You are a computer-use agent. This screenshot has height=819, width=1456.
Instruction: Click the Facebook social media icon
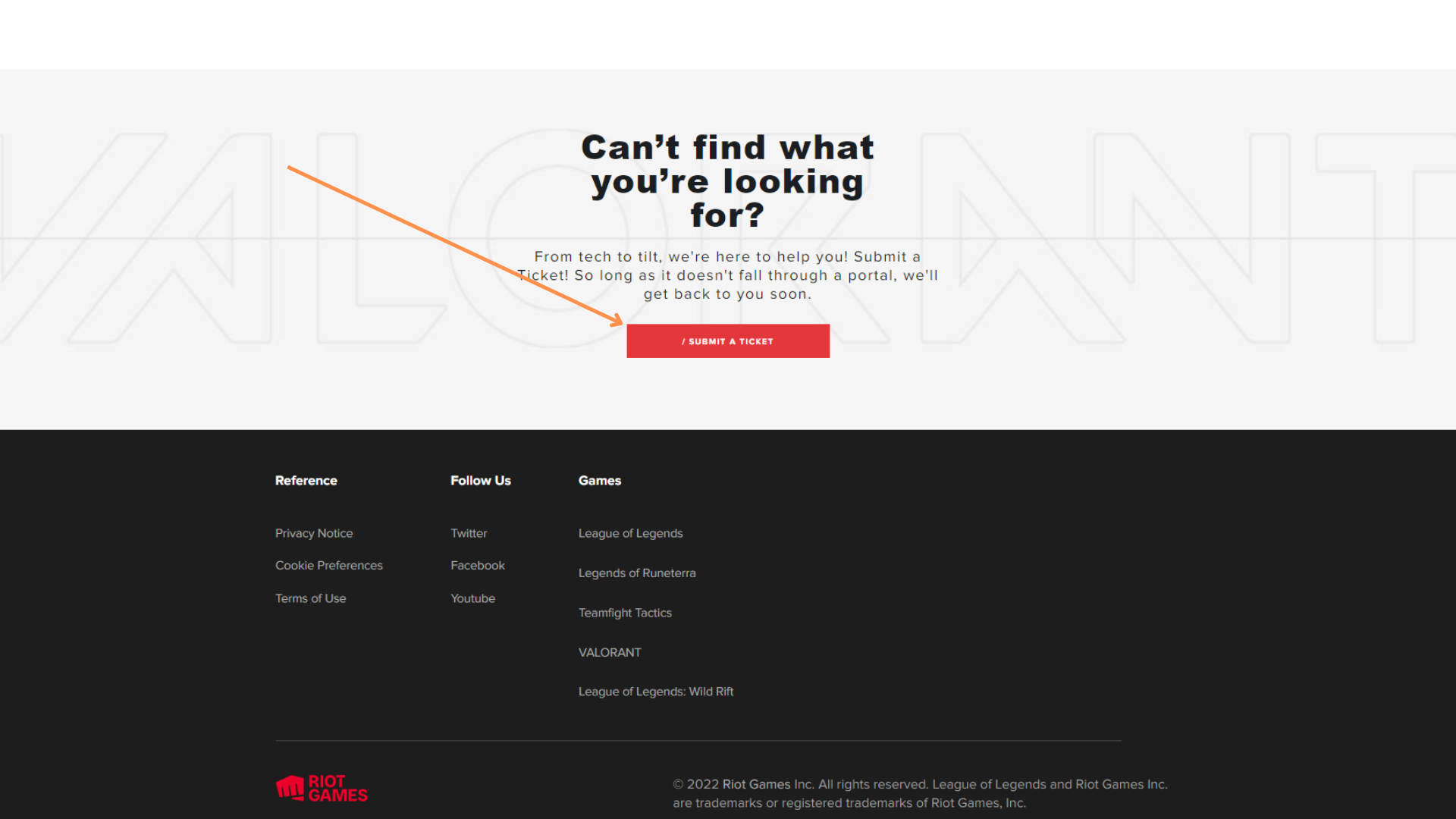tap(478, 565)
